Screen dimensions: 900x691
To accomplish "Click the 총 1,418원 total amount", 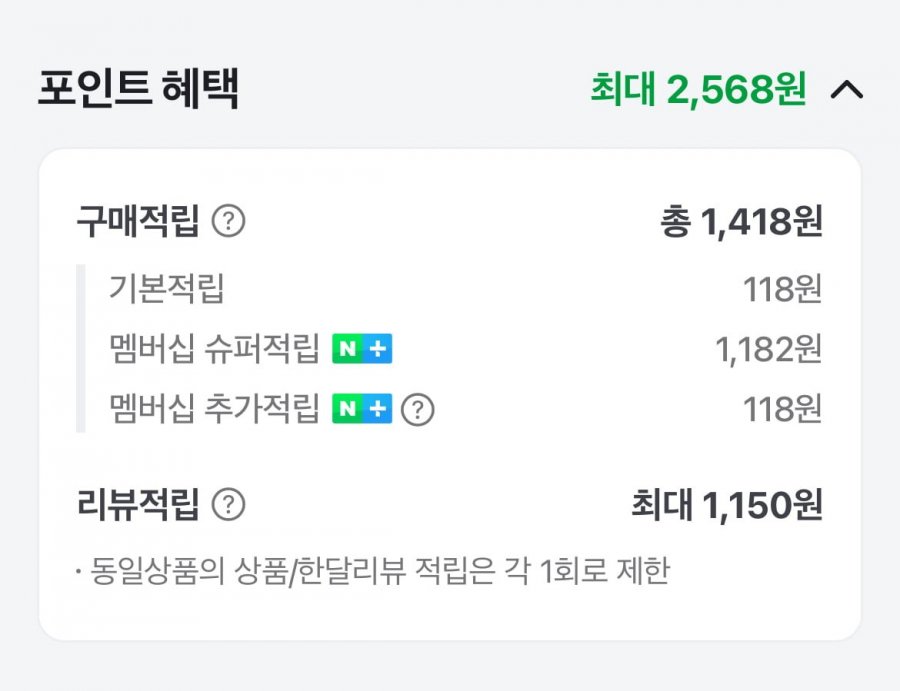I will pyautogui.click(x=741, y=221).
